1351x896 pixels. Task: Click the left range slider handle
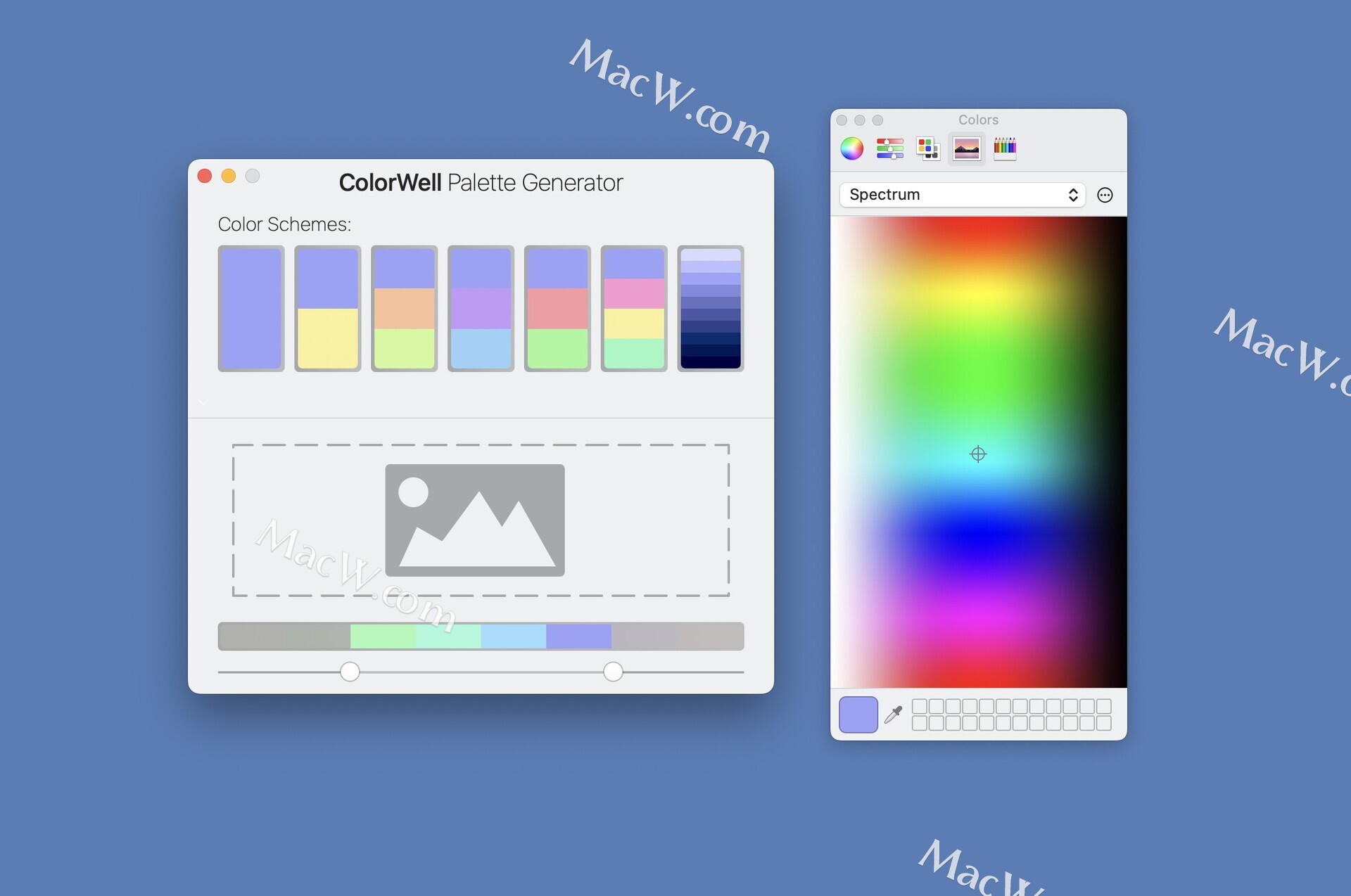tap(350, 672)
